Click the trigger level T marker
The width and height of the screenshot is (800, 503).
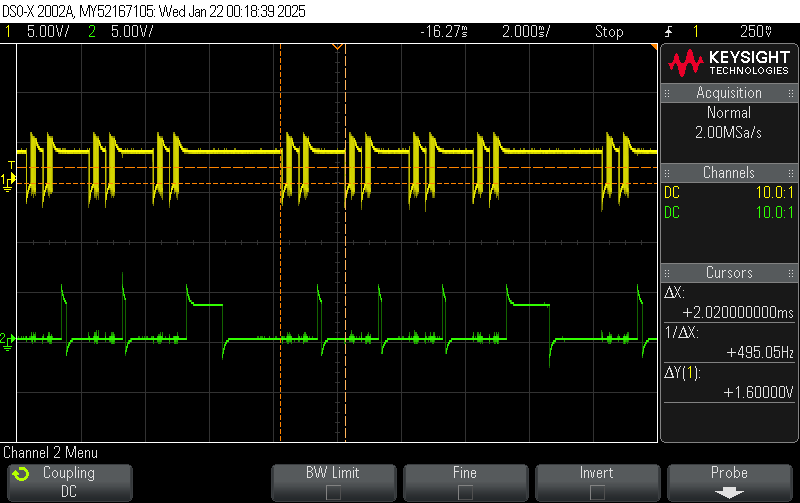(x=11, y=165)
